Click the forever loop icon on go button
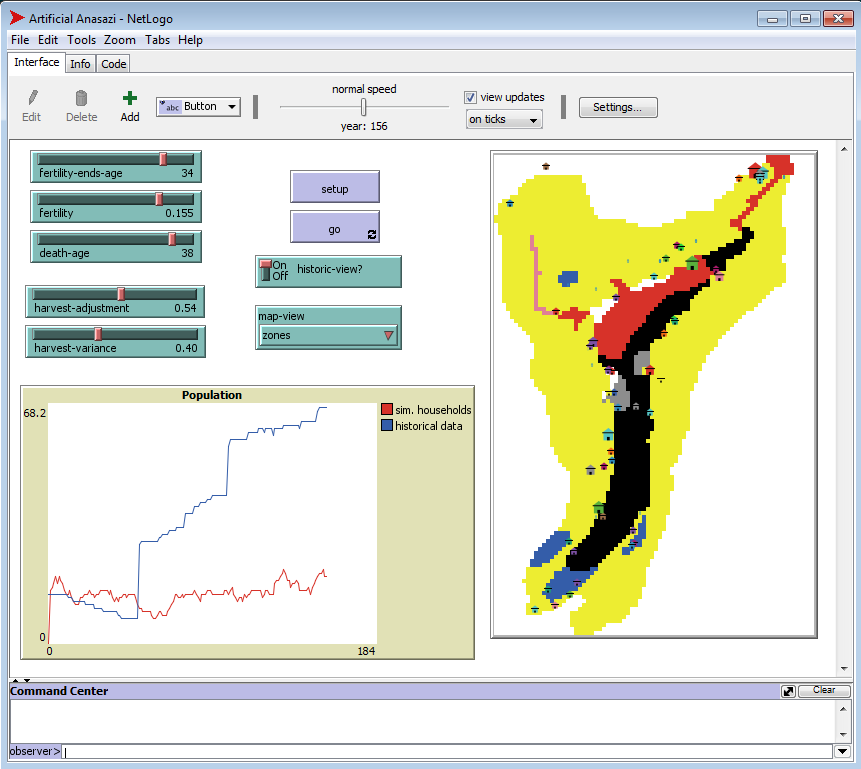The image size is (861, 769). click(372, 234)
